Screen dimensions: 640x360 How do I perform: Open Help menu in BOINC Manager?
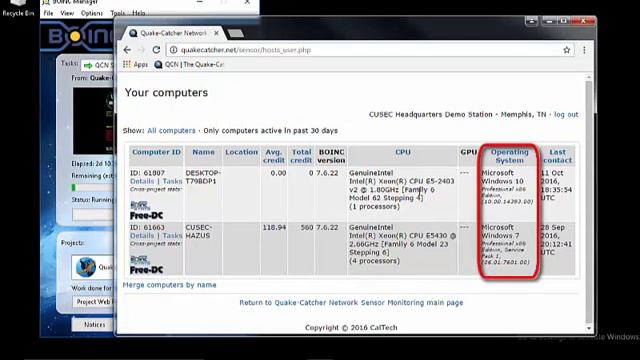coord(139,13)
